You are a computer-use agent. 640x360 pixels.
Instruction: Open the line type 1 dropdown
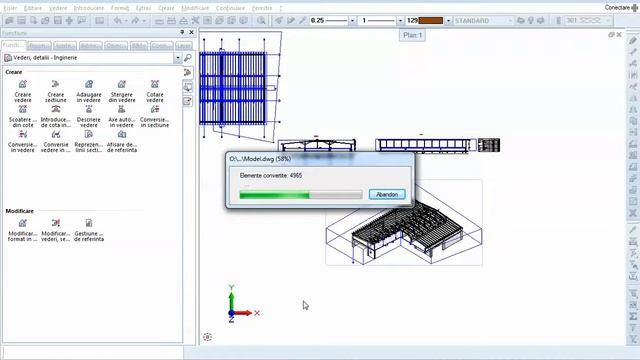click(x=400, y=20)
